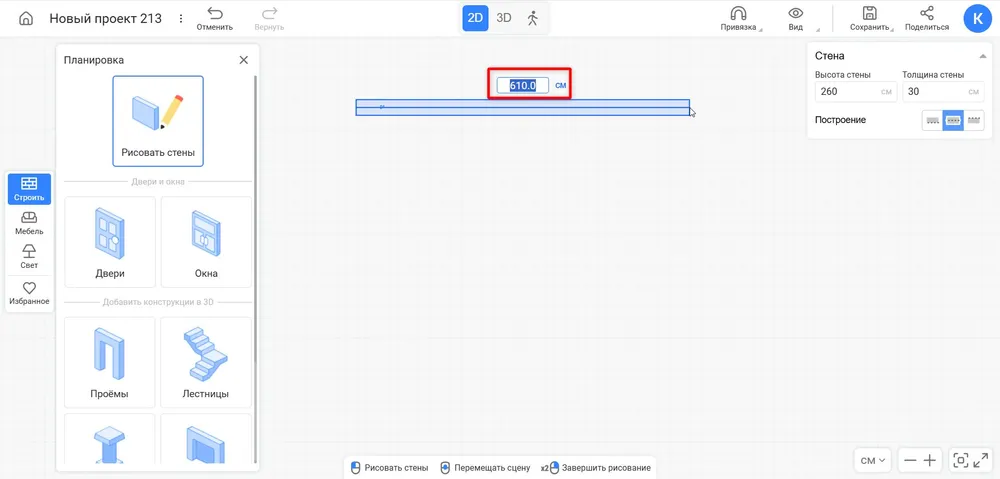Select center wall alignment for Построение

click(953, 120)
